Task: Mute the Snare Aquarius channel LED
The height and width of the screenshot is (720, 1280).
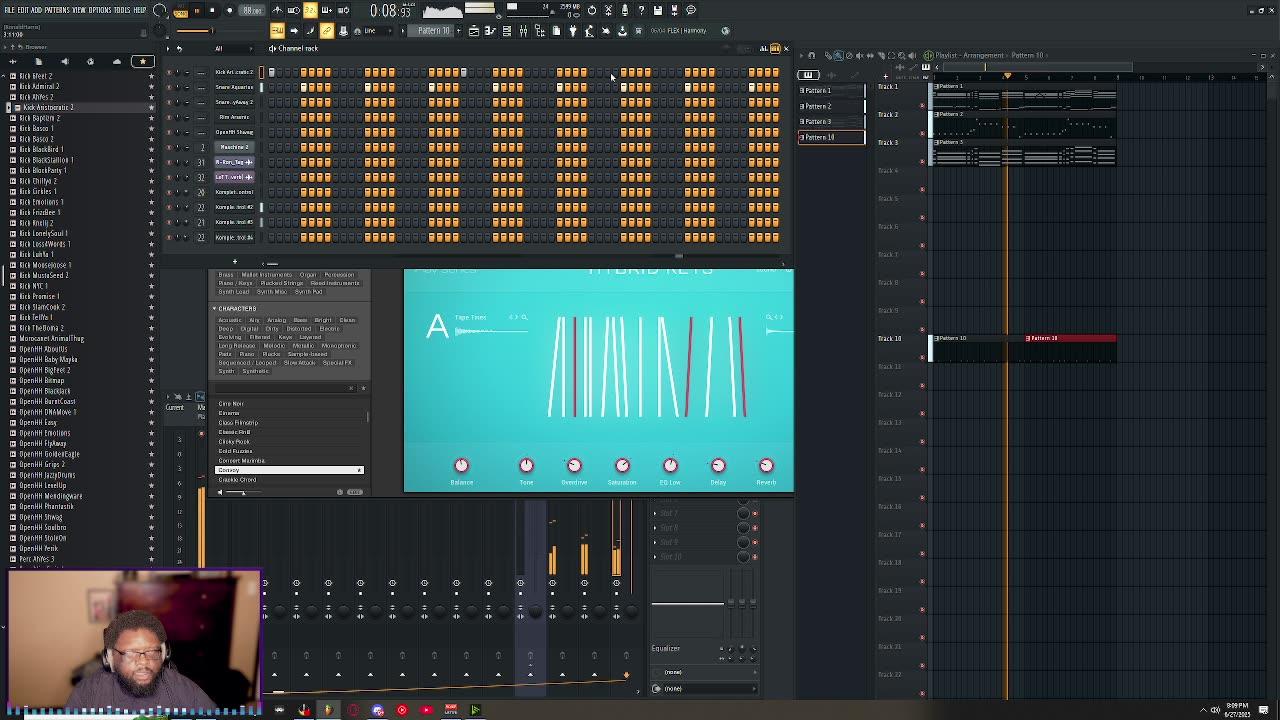Action: (169, 87)
